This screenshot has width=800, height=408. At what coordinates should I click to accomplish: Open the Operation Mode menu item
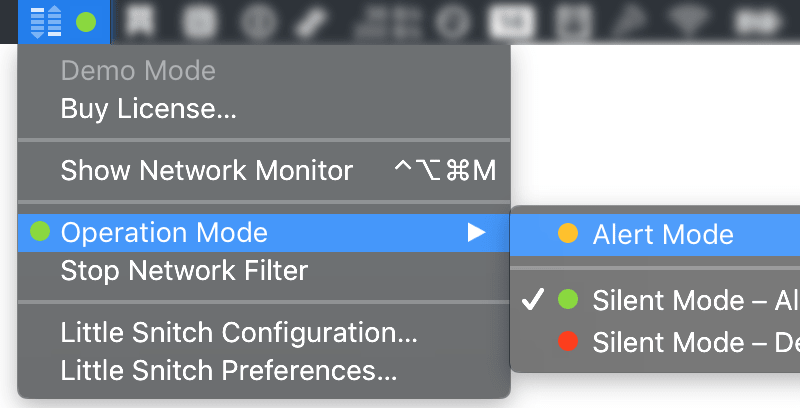tap(264, 233)
